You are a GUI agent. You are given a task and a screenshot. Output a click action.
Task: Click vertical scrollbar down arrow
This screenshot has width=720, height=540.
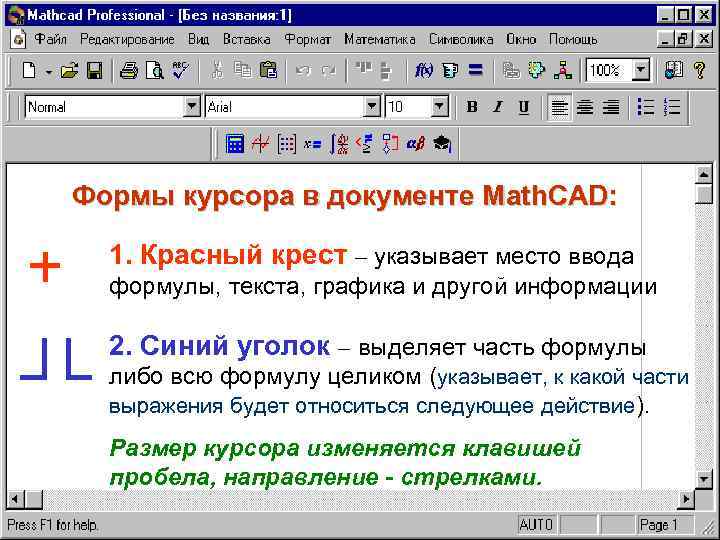point(704,479)
